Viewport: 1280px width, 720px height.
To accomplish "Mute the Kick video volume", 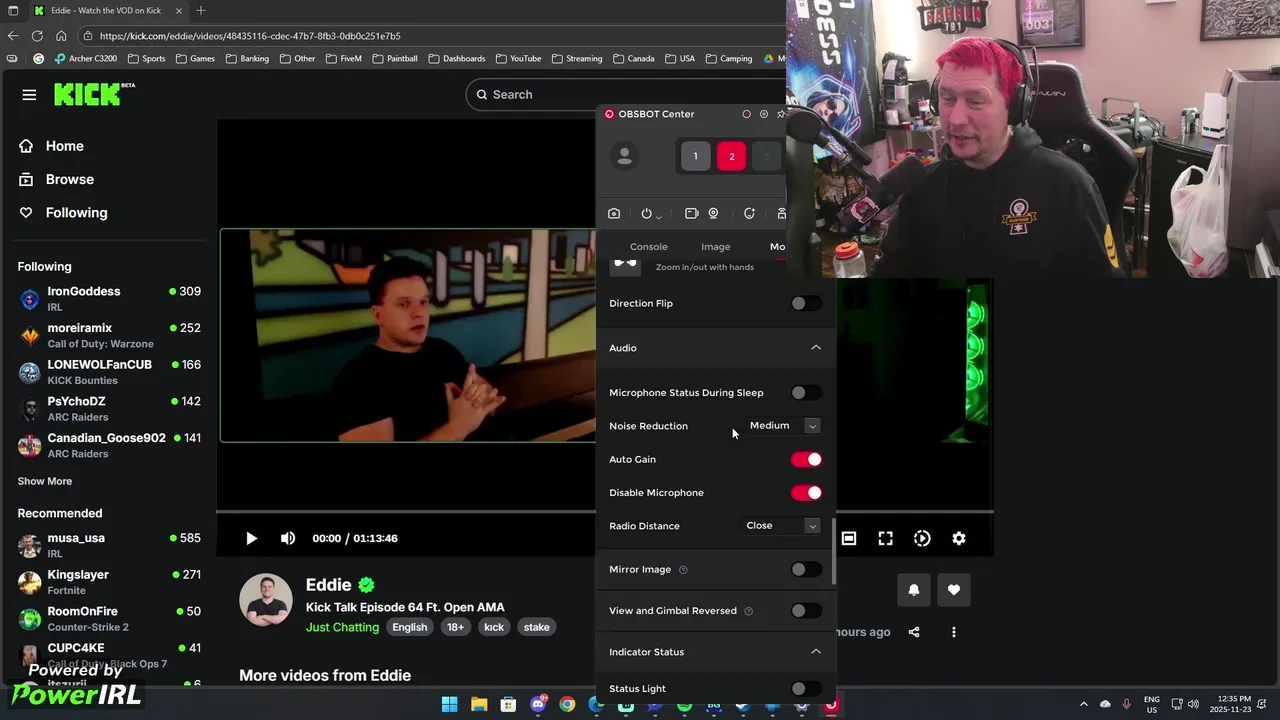I will [288, 538].
